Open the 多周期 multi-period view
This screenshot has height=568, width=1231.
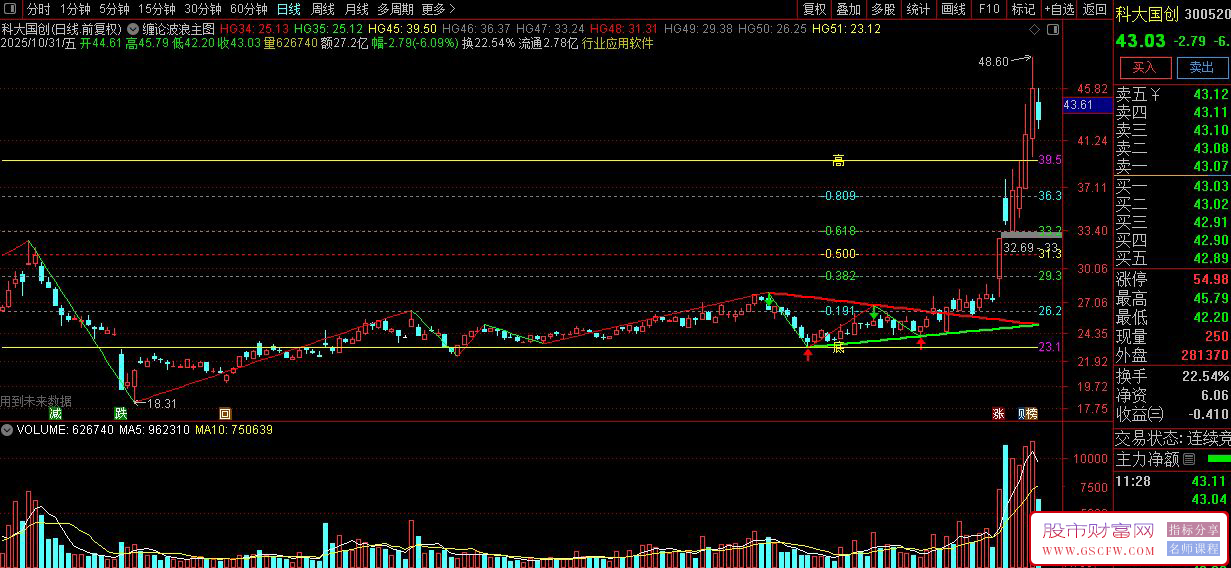(395, 9)
